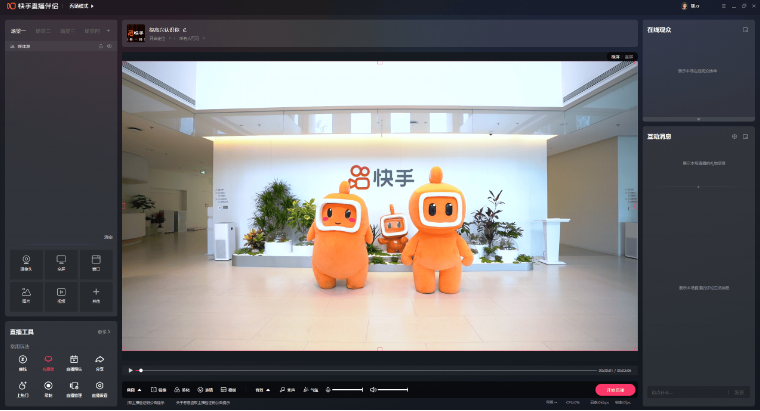Open the network dropdown in status bar
Image resolution: width=760 pixels, height=411 pixels.
click(552, 402)
